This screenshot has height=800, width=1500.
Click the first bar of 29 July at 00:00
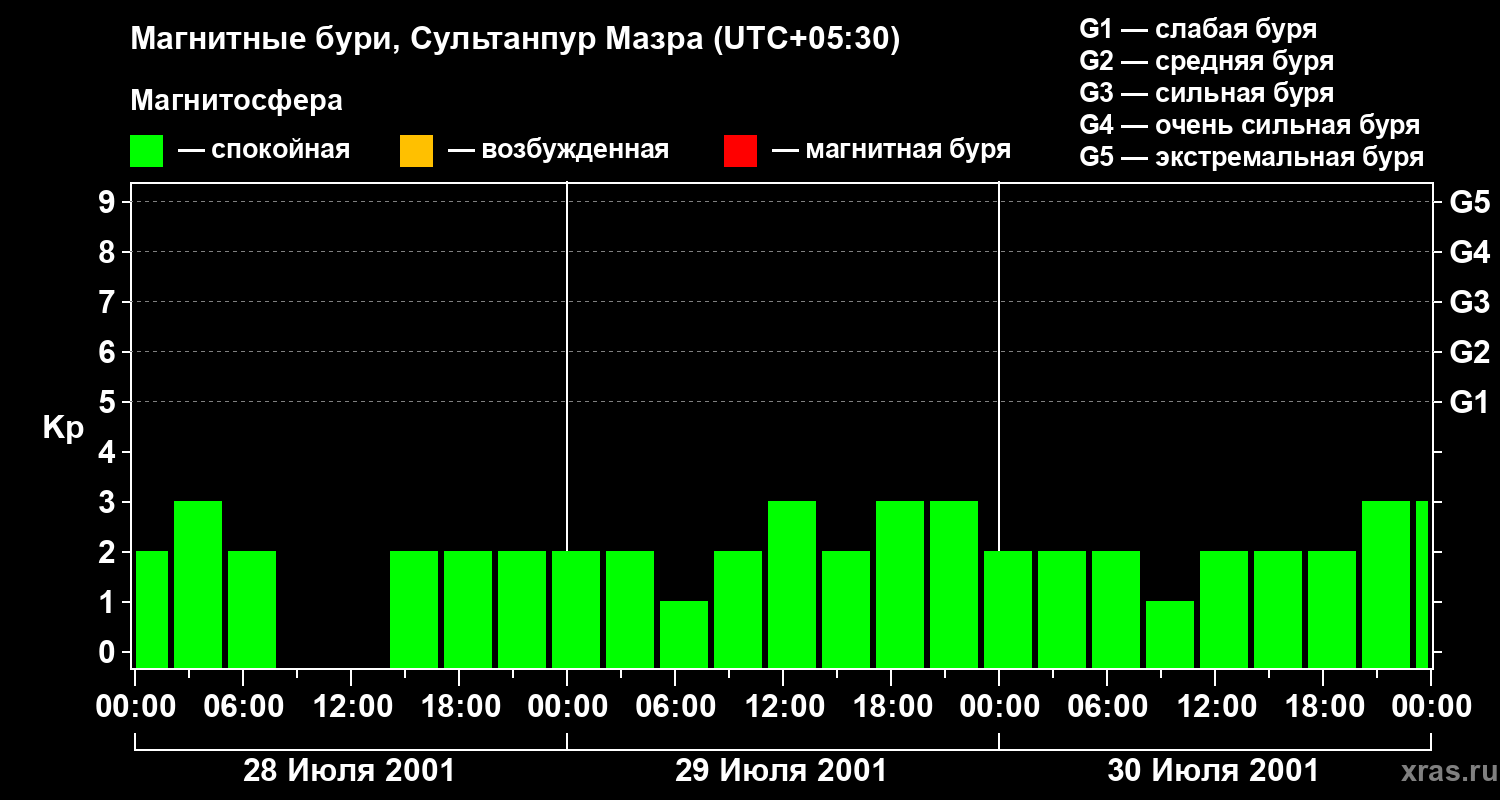576,609
